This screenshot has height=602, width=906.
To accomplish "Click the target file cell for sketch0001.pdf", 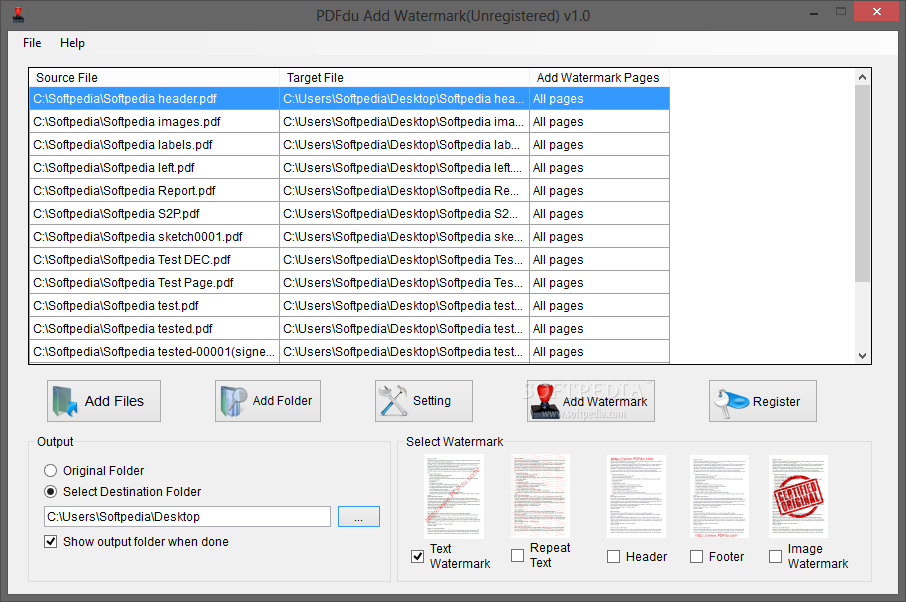I will point(404,237).
